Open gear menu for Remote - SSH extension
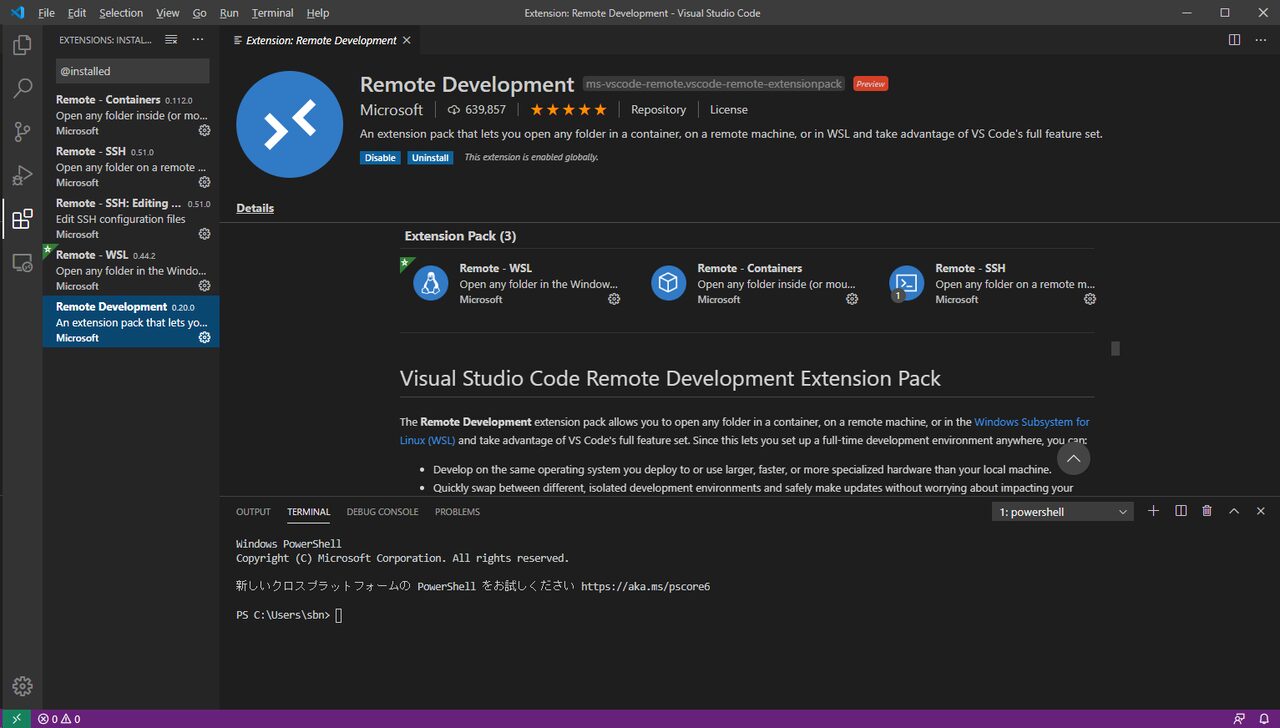 [204, 182]
